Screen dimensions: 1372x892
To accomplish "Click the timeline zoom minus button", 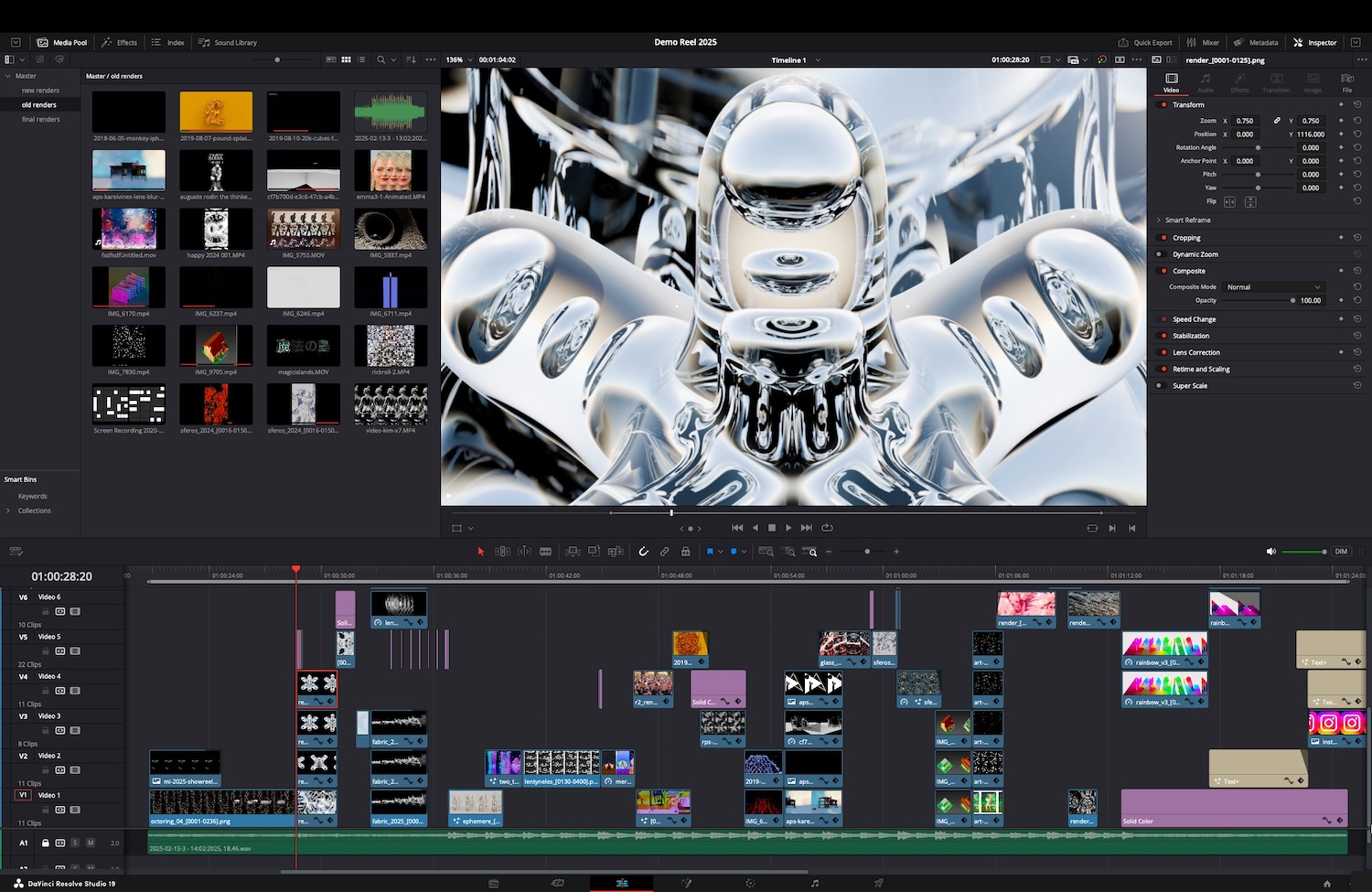I will 829,552.
